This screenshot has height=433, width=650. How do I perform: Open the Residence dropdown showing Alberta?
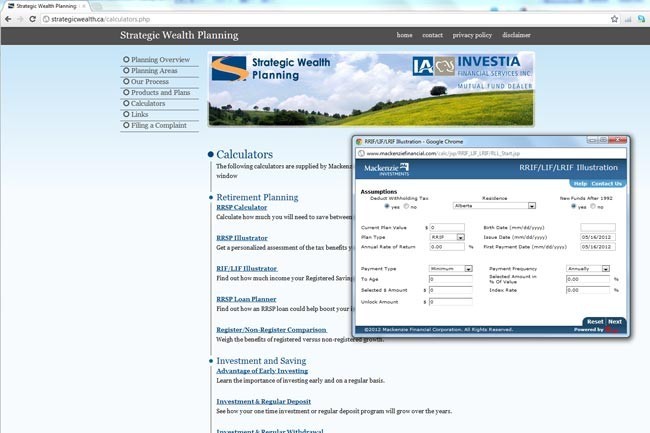coord(494,206)
